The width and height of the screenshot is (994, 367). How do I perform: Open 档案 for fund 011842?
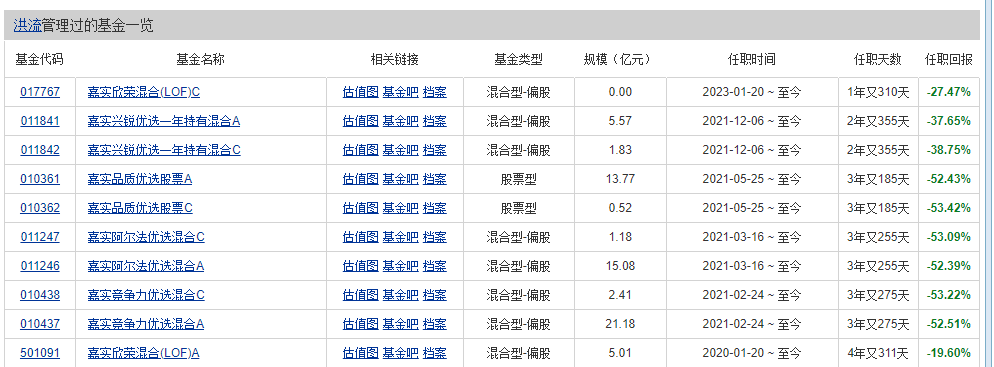click(435, 150)
